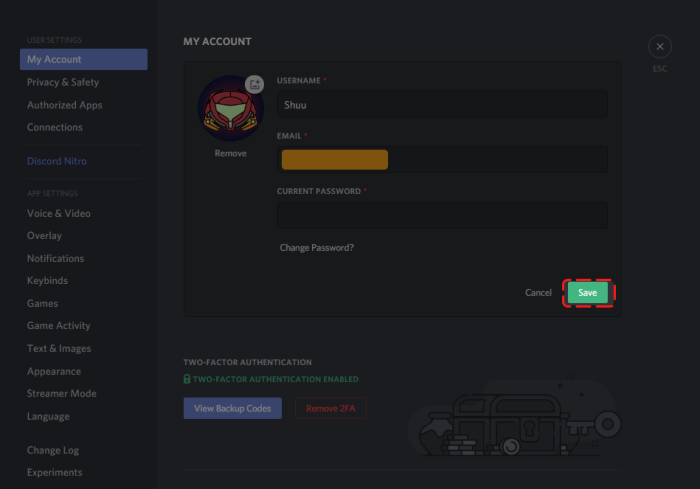Click the Username input field
The width and height of the screenshot is (700, 489).
tap(442, 104)
